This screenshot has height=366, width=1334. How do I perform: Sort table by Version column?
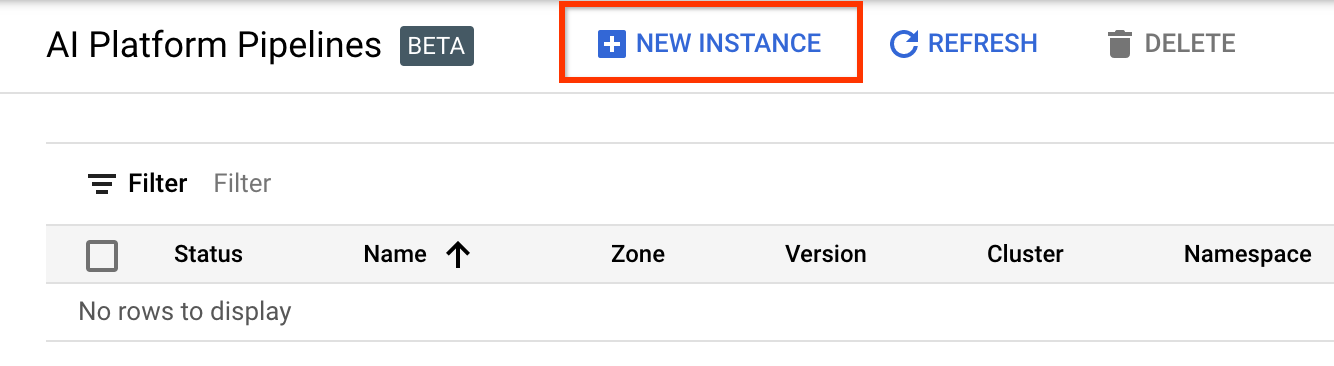click(826, 255)
